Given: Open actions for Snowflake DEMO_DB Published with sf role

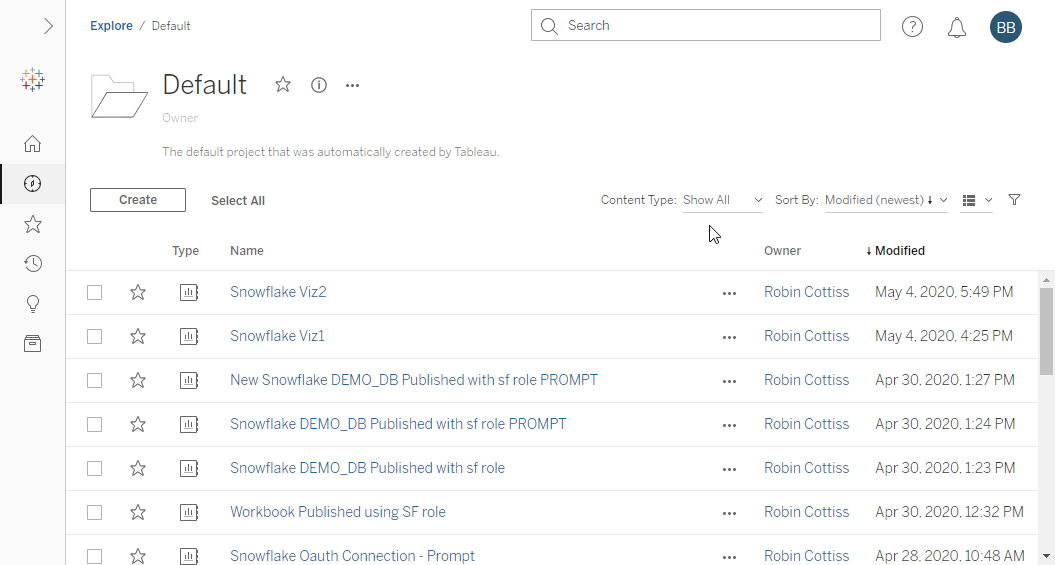Looking at the screenshot, I should [729, 469].
